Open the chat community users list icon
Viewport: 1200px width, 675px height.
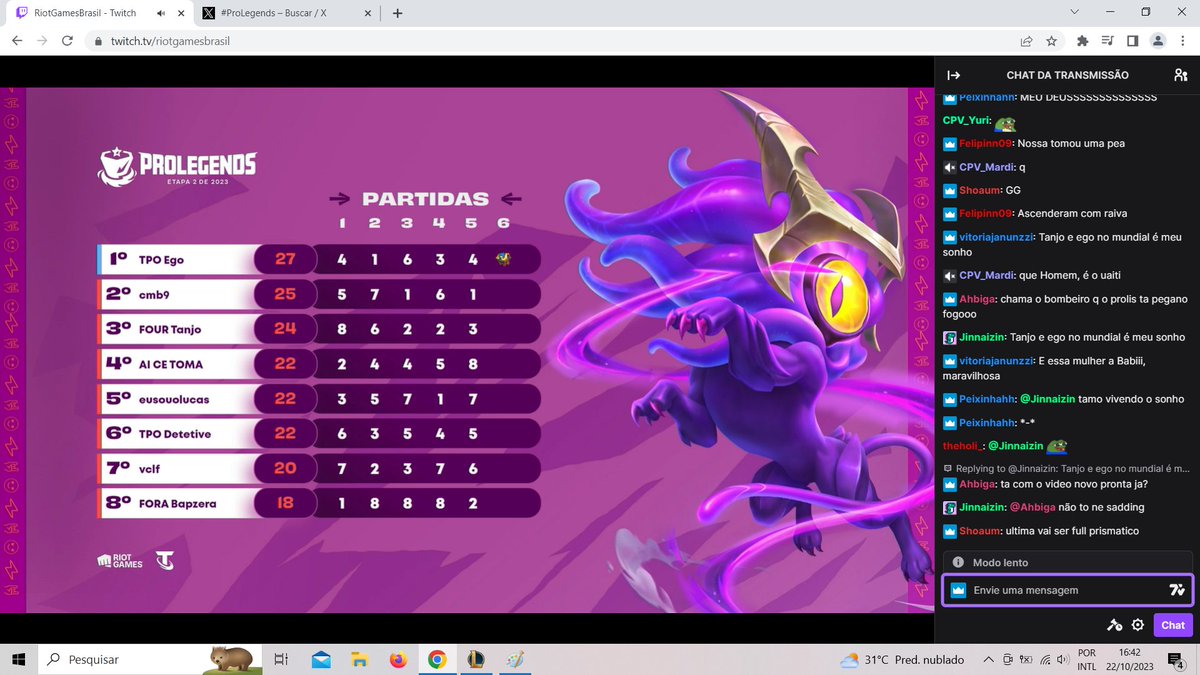1180,75
